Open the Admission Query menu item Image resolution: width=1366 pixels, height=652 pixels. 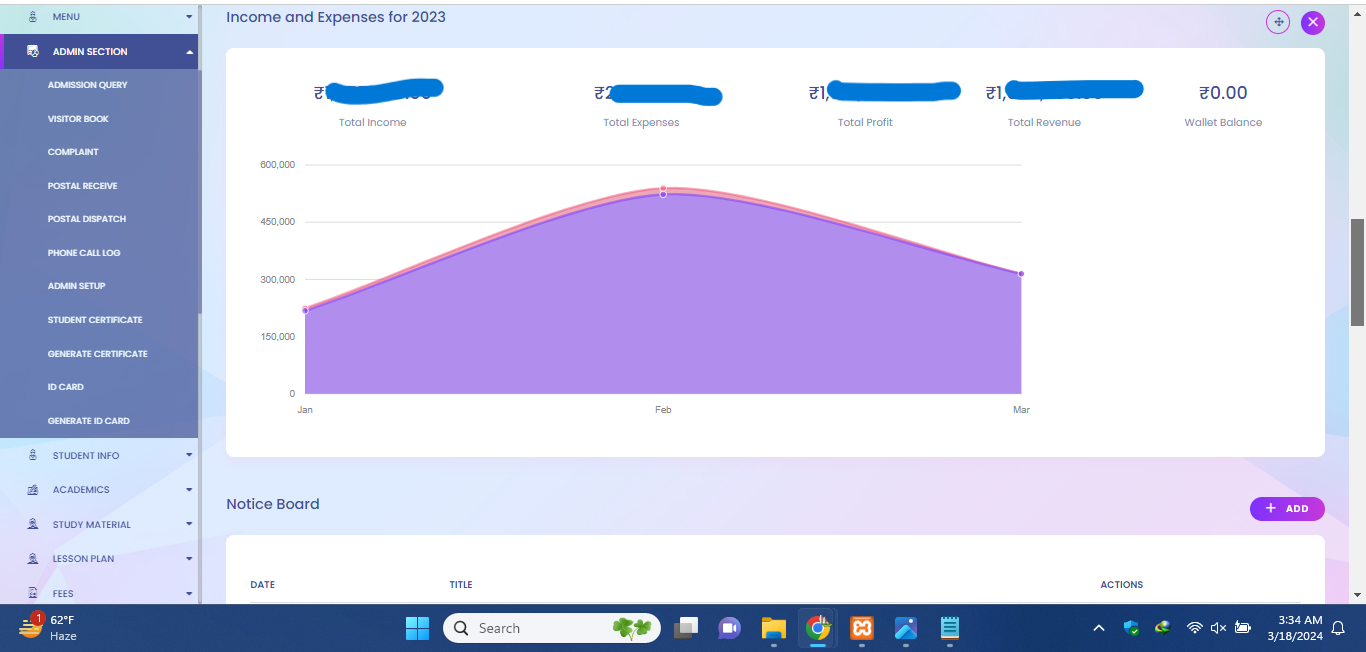point(87,85)
